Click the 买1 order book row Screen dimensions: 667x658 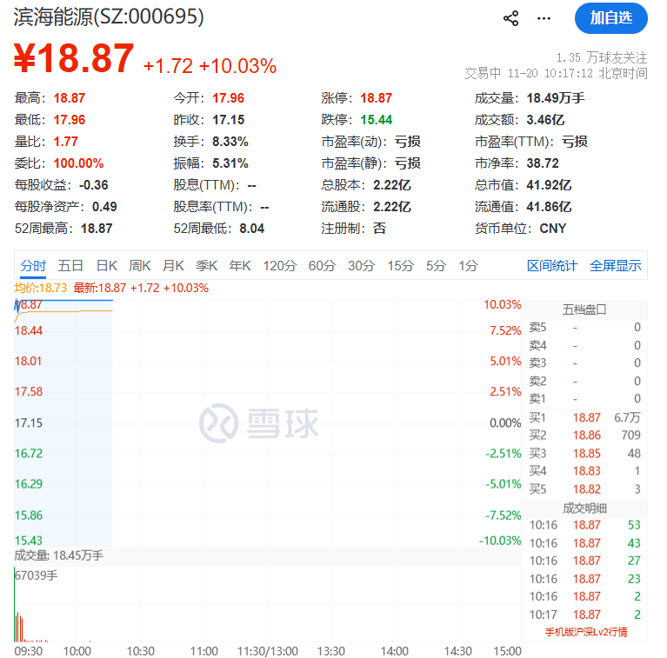click(x=585, y=416)
